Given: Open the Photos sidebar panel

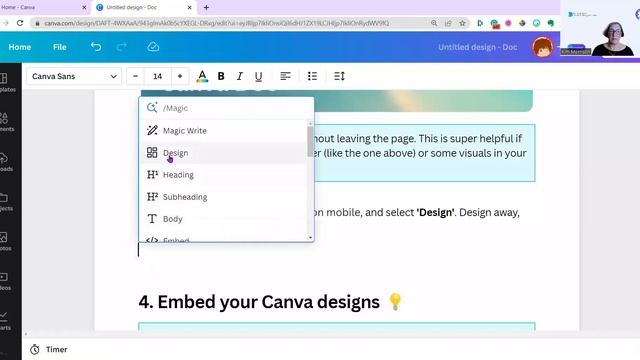Looking at the screenshot, I should (5, 241).
